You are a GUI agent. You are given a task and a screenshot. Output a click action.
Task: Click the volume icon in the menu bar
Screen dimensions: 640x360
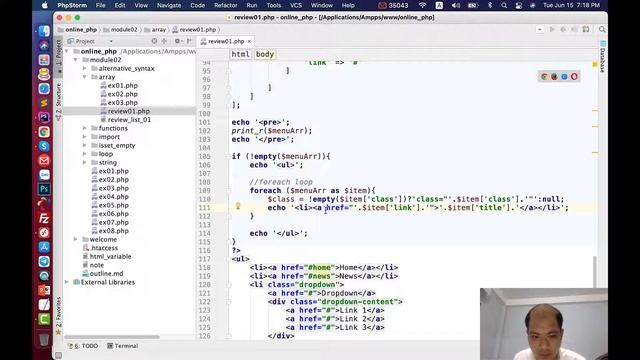(x=456, y=5)
